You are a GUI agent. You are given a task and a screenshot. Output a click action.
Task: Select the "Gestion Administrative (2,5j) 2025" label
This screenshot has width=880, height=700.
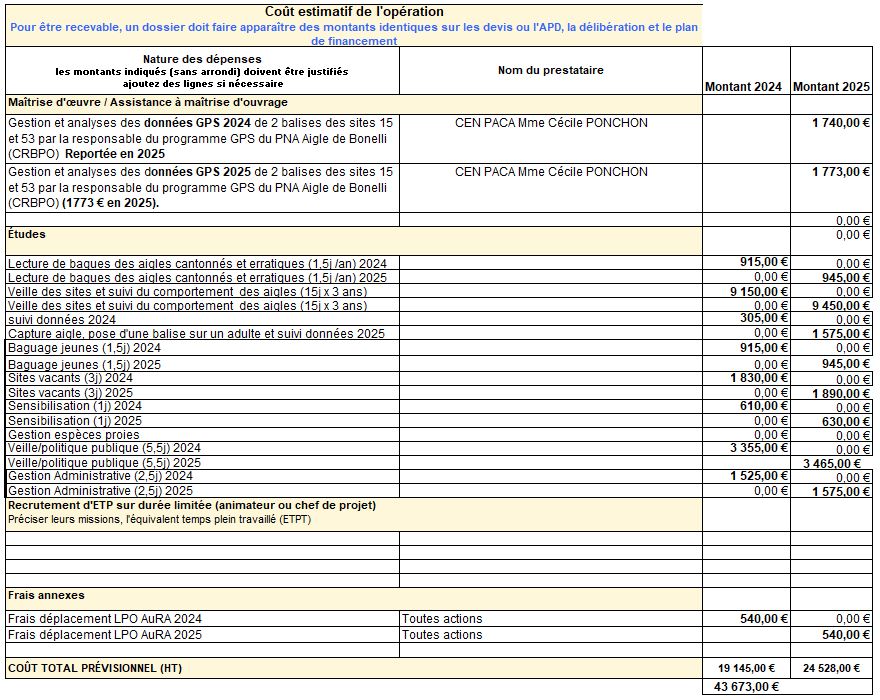(x=100, y=491)
